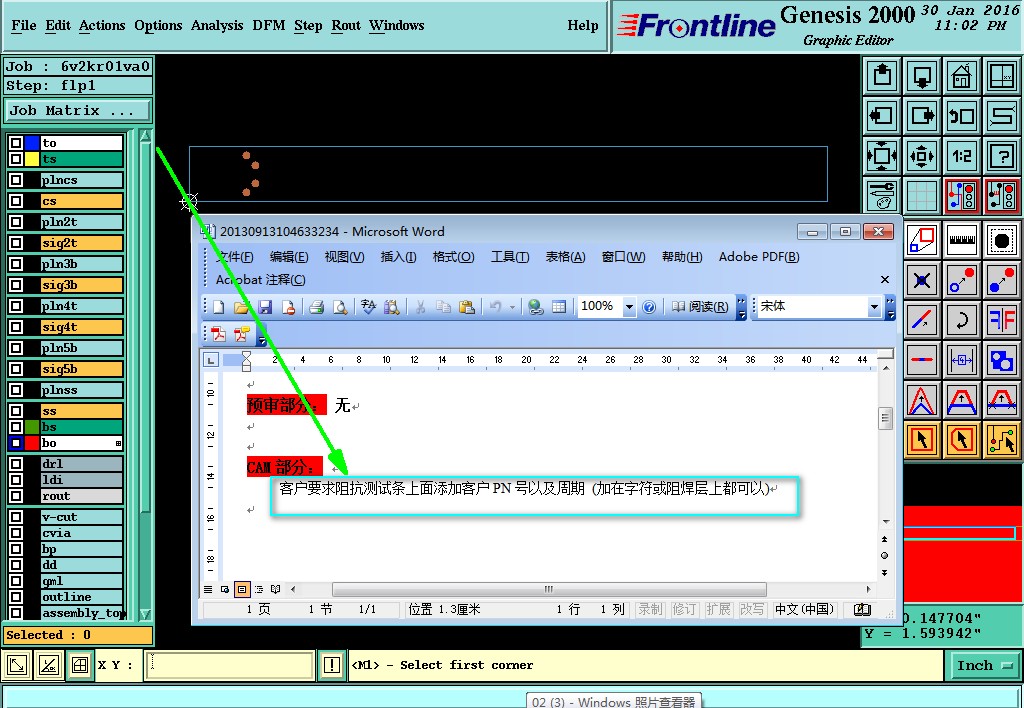Click the 1:2 scale icon
The image size is (1024, 708).
pyautogui.click(x=962, y=156)
